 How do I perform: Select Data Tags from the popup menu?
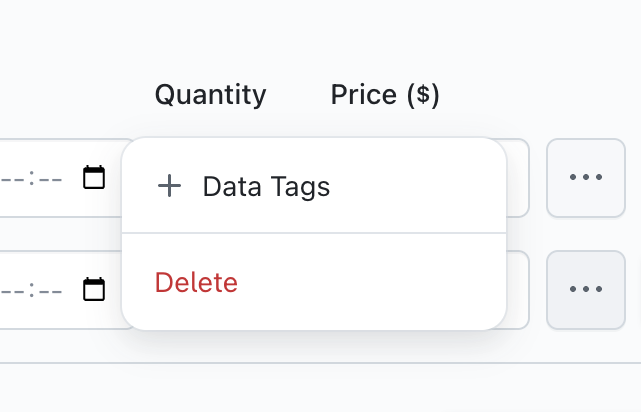tap(266, 186)
